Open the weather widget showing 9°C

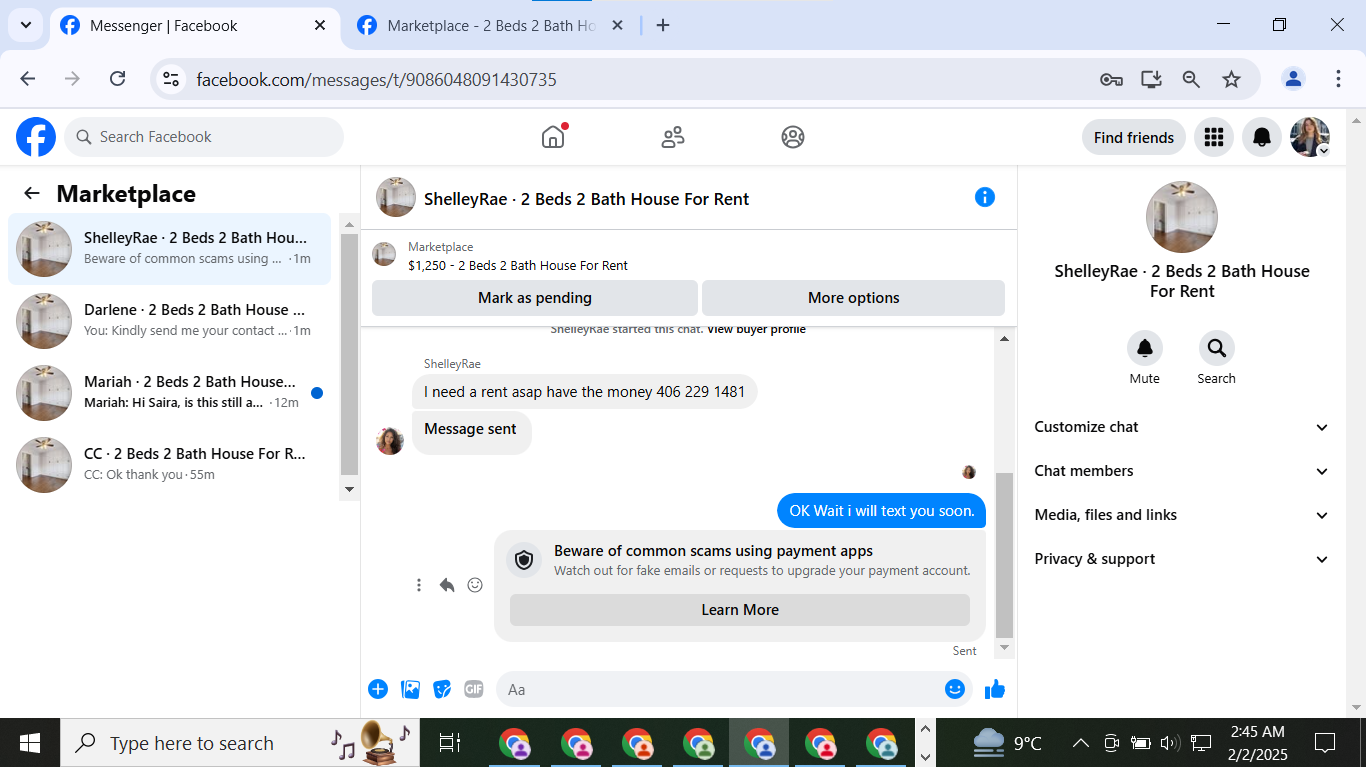(1007, 743)
